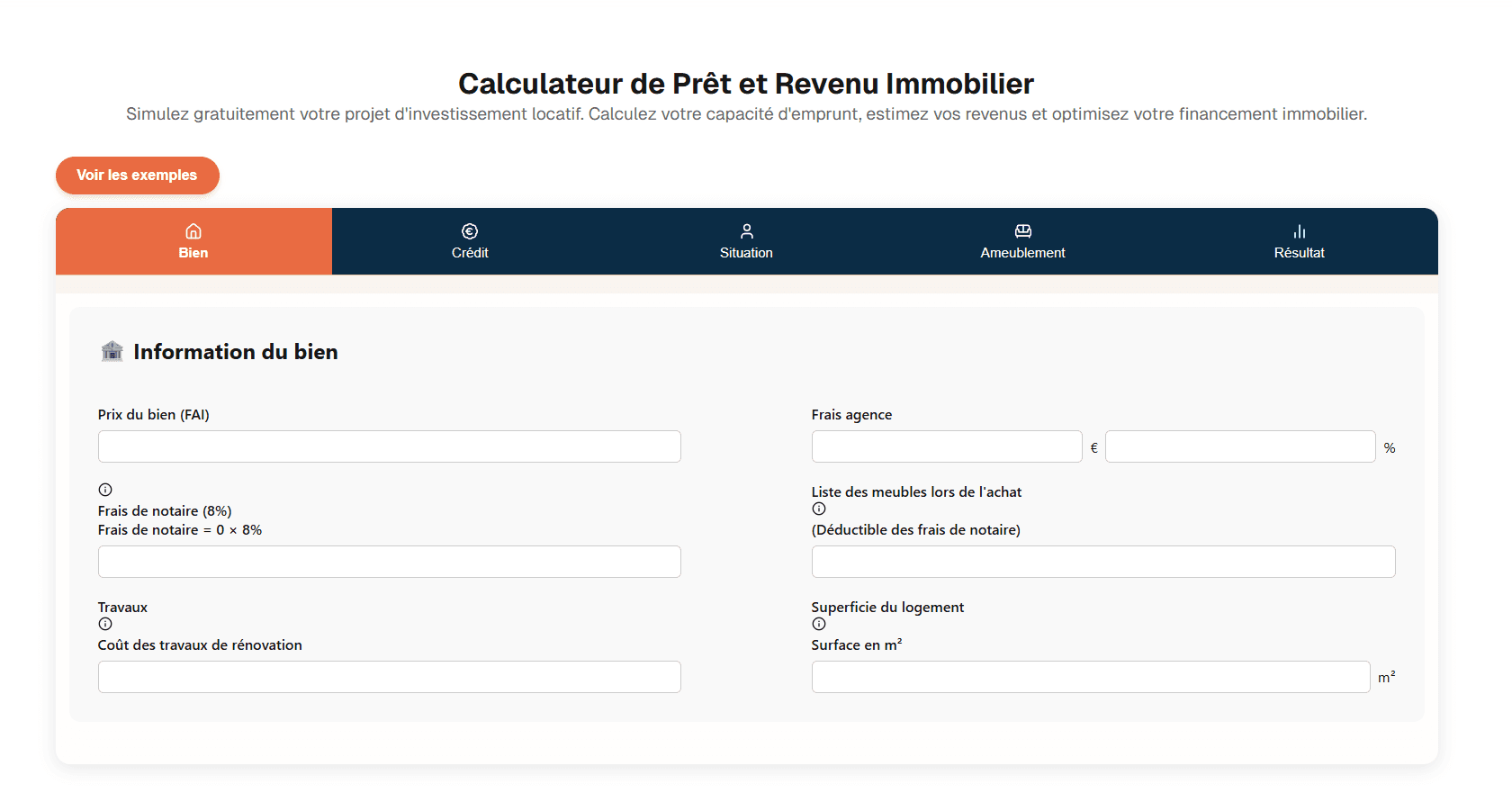
Task: Click the person icon on Situation tab
Action: click(x=746, y=230)
